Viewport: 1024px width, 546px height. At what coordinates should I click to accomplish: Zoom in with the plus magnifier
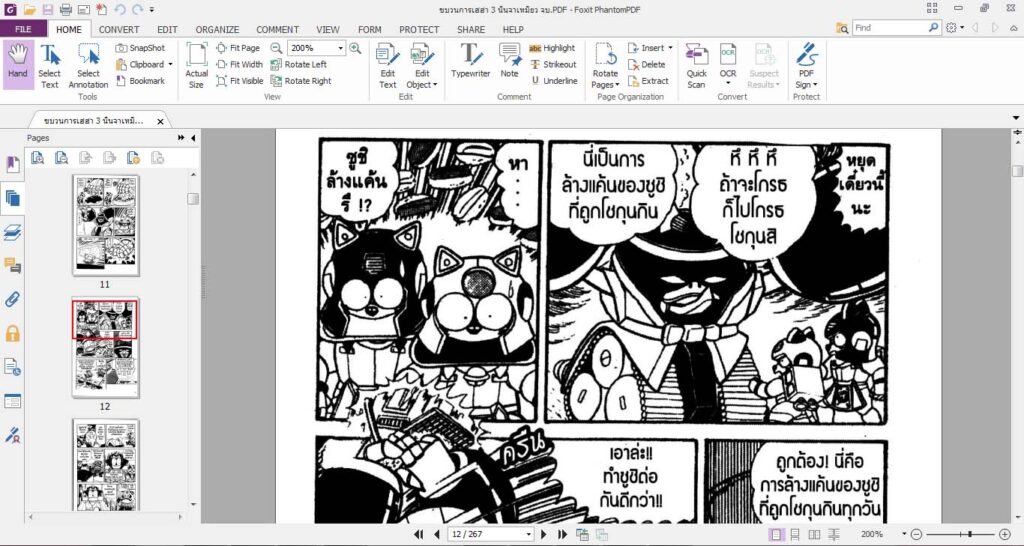[x=355, y=48]
